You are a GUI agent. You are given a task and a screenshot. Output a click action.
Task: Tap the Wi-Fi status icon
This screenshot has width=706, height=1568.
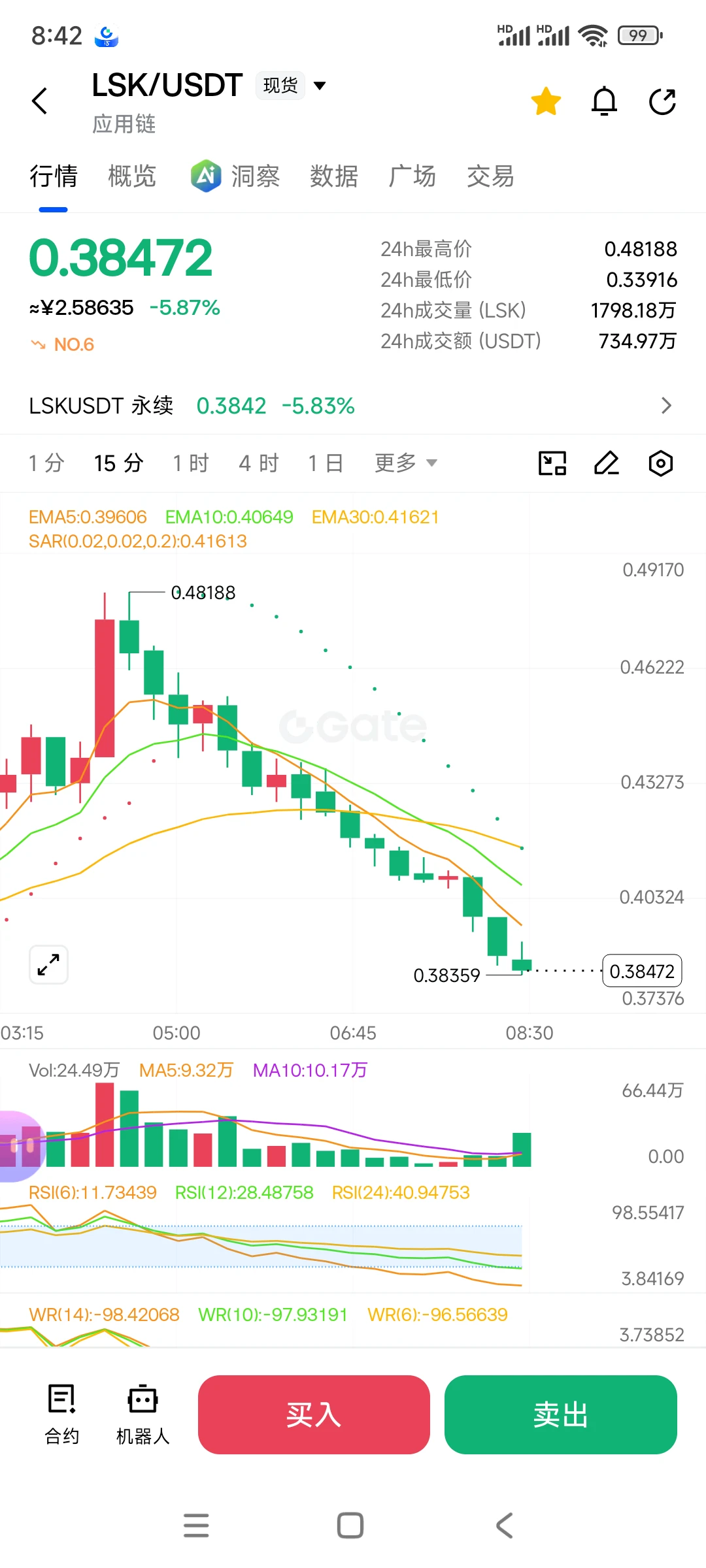(x=593, y=35)
